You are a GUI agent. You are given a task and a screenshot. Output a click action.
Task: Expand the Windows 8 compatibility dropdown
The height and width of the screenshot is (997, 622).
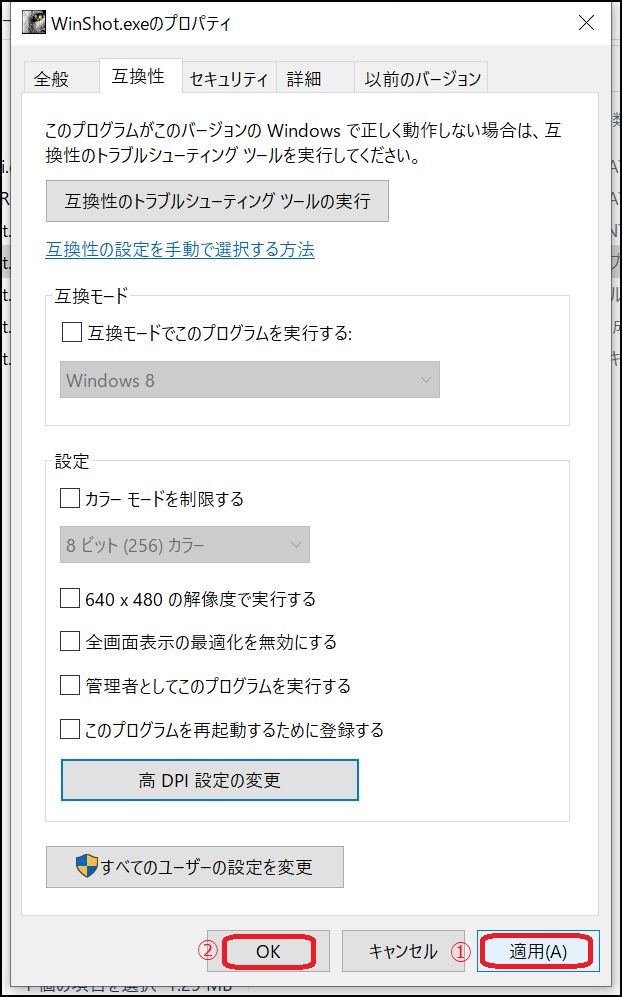(x=250, y=380)
